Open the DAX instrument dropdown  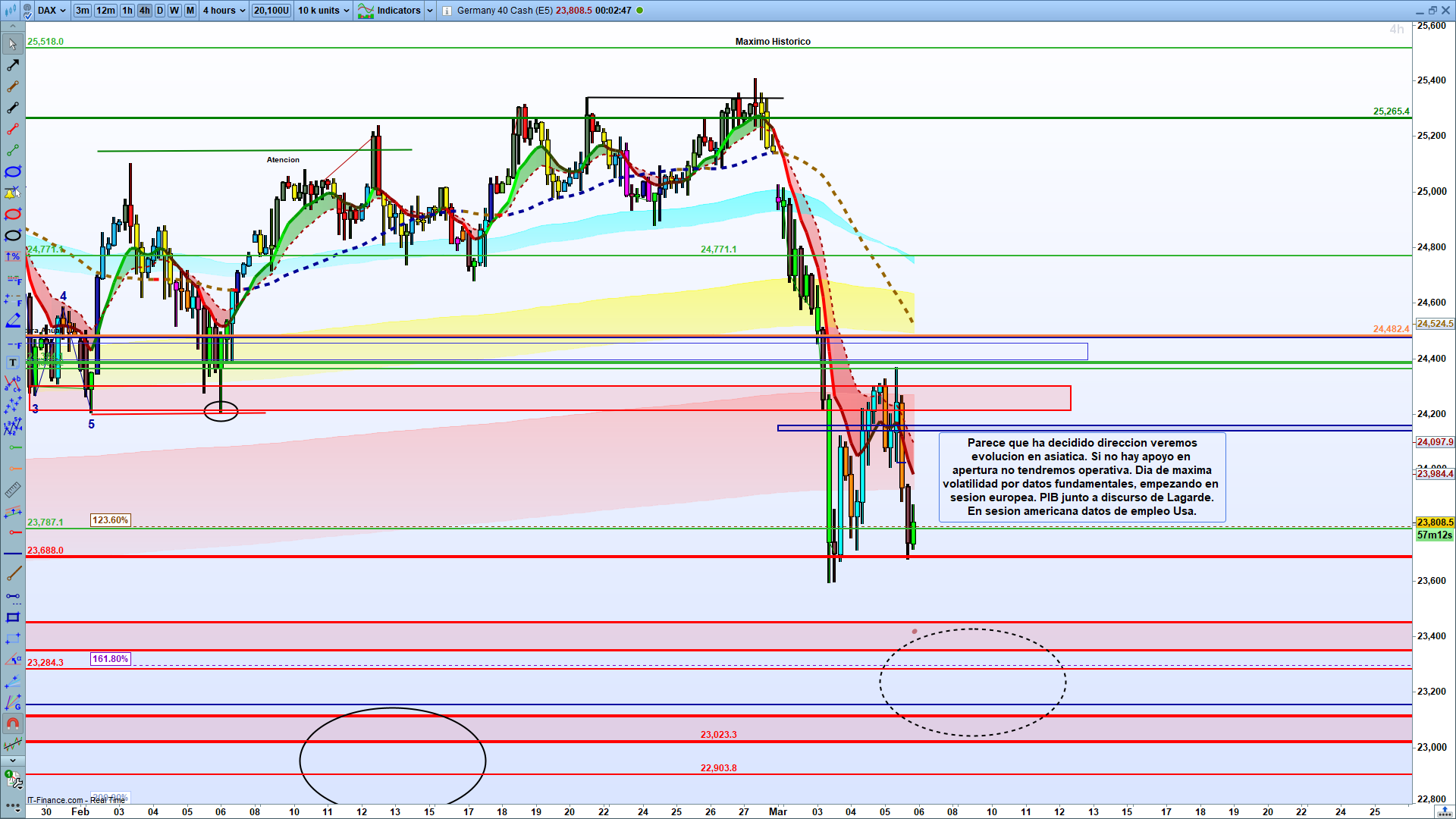click(x=52, y=11)
